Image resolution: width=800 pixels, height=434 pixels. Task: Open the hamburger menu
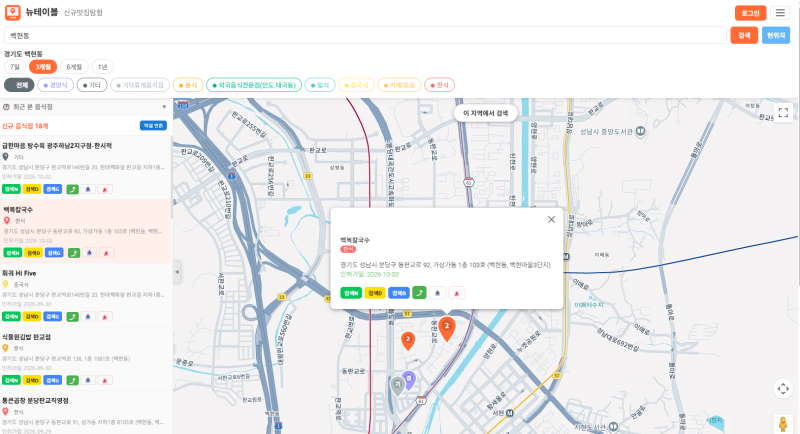coord(780,13)
